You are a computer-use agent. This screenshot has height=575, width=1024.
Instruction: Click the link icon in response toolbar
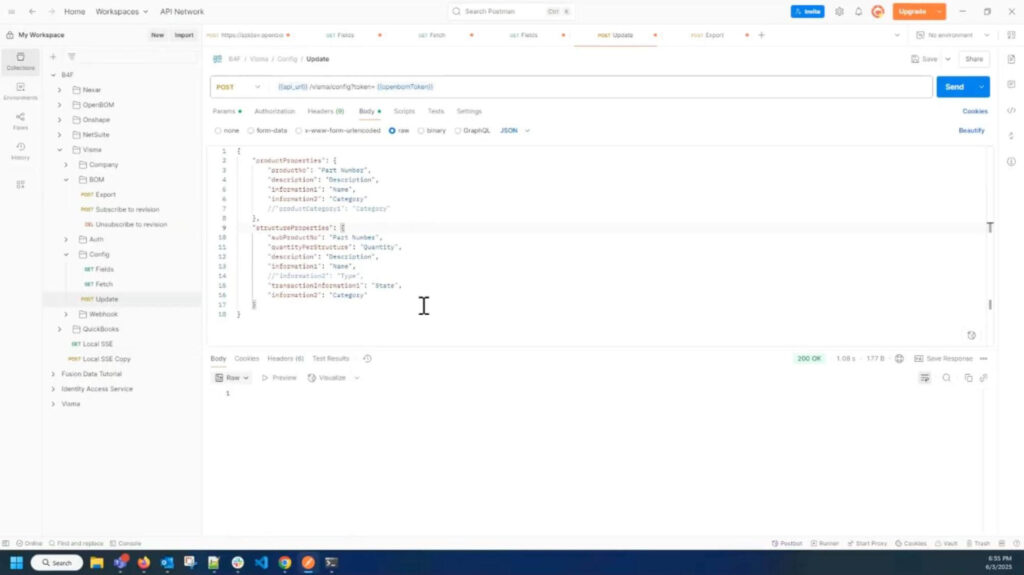click(x=984, y=378)
